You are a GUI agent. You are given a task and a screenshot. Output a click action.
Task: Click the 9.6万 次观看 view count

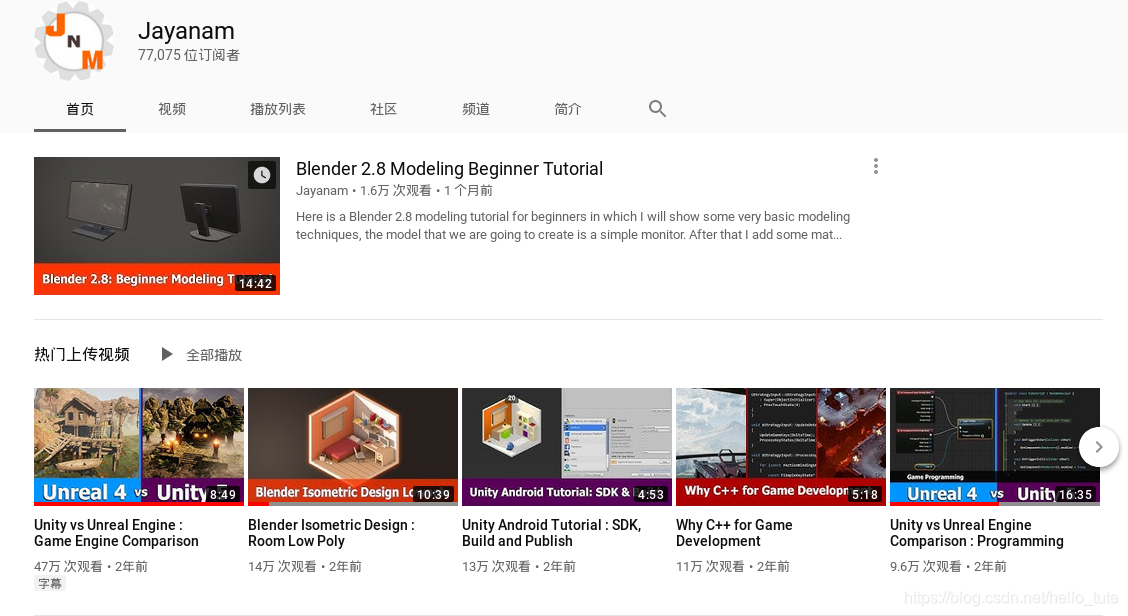click(x=928, y=566)
